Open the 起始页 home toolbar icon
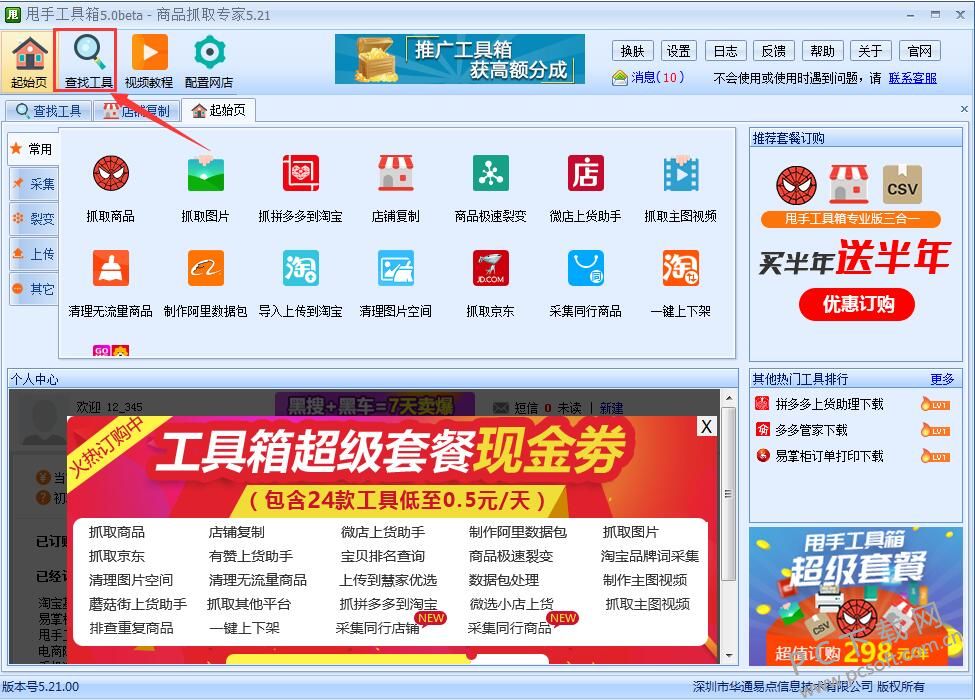Screen dimensions: 975x700 (29, 61)
